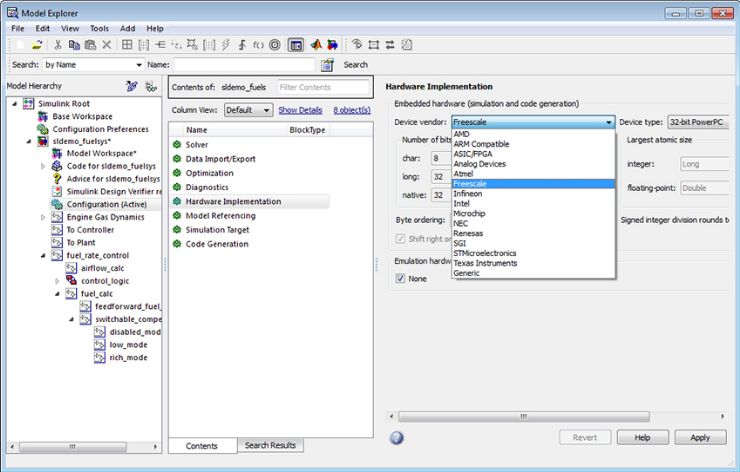Click the Shift right checkbox

(400, 239)
